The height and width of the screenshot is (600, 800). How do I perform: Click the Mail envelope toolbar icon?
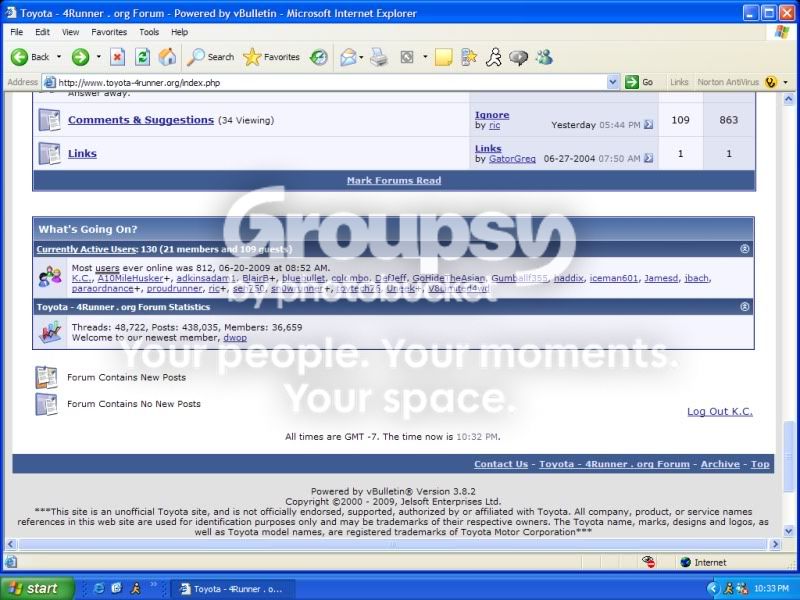(348, 57)
